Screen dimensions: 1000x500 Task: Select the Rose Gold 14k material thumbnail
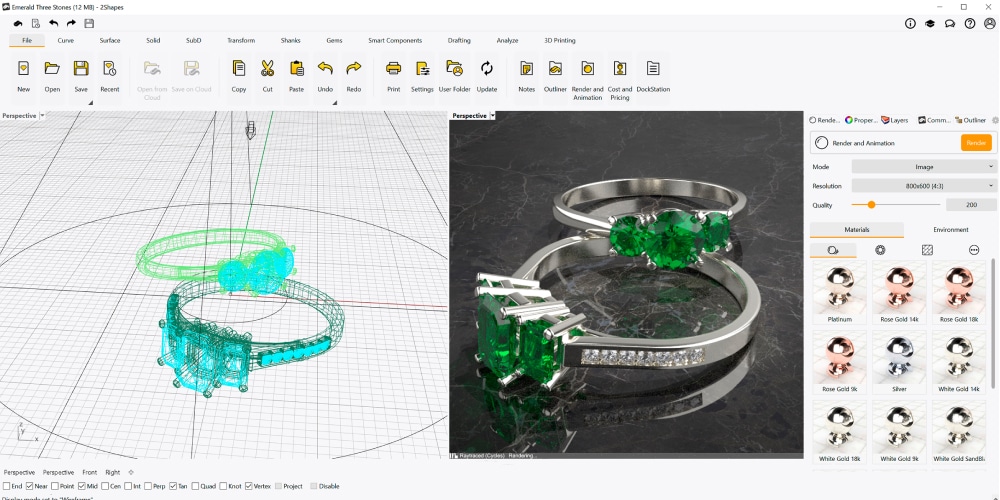point(899,291)
